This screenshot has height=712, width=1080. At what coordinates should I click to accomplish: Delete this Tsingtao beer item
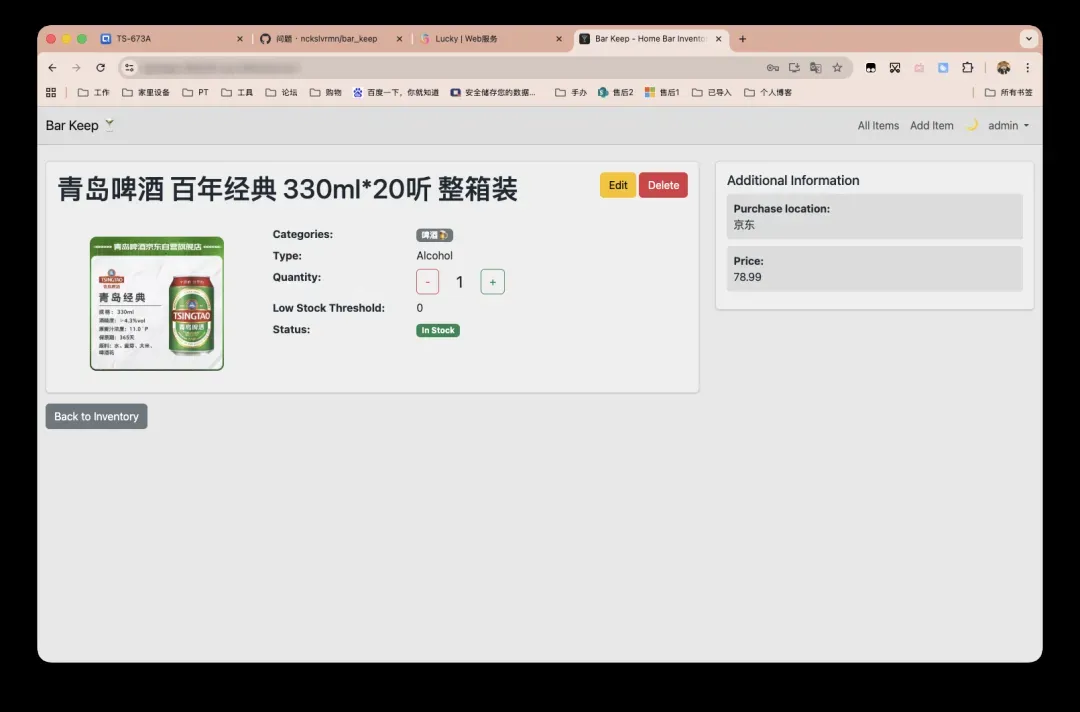click(663, 185)
